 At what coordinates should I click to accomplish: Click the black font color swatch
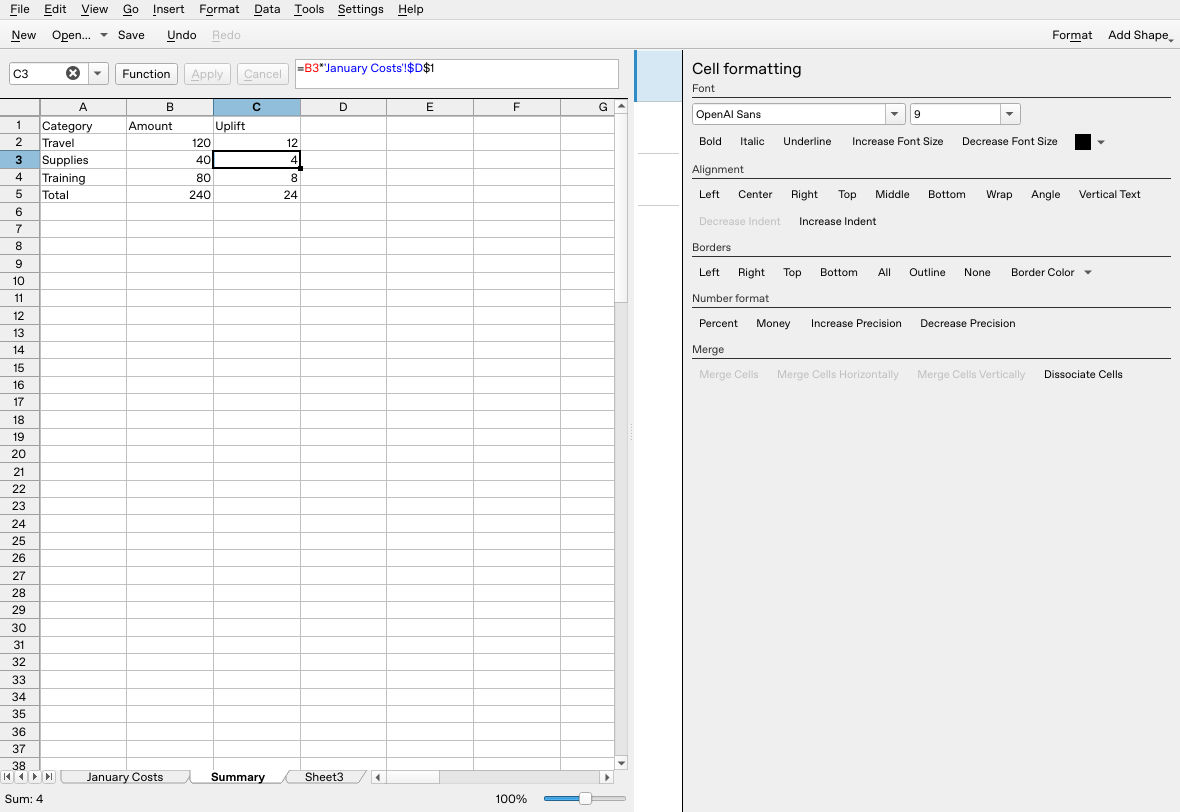1083,142
